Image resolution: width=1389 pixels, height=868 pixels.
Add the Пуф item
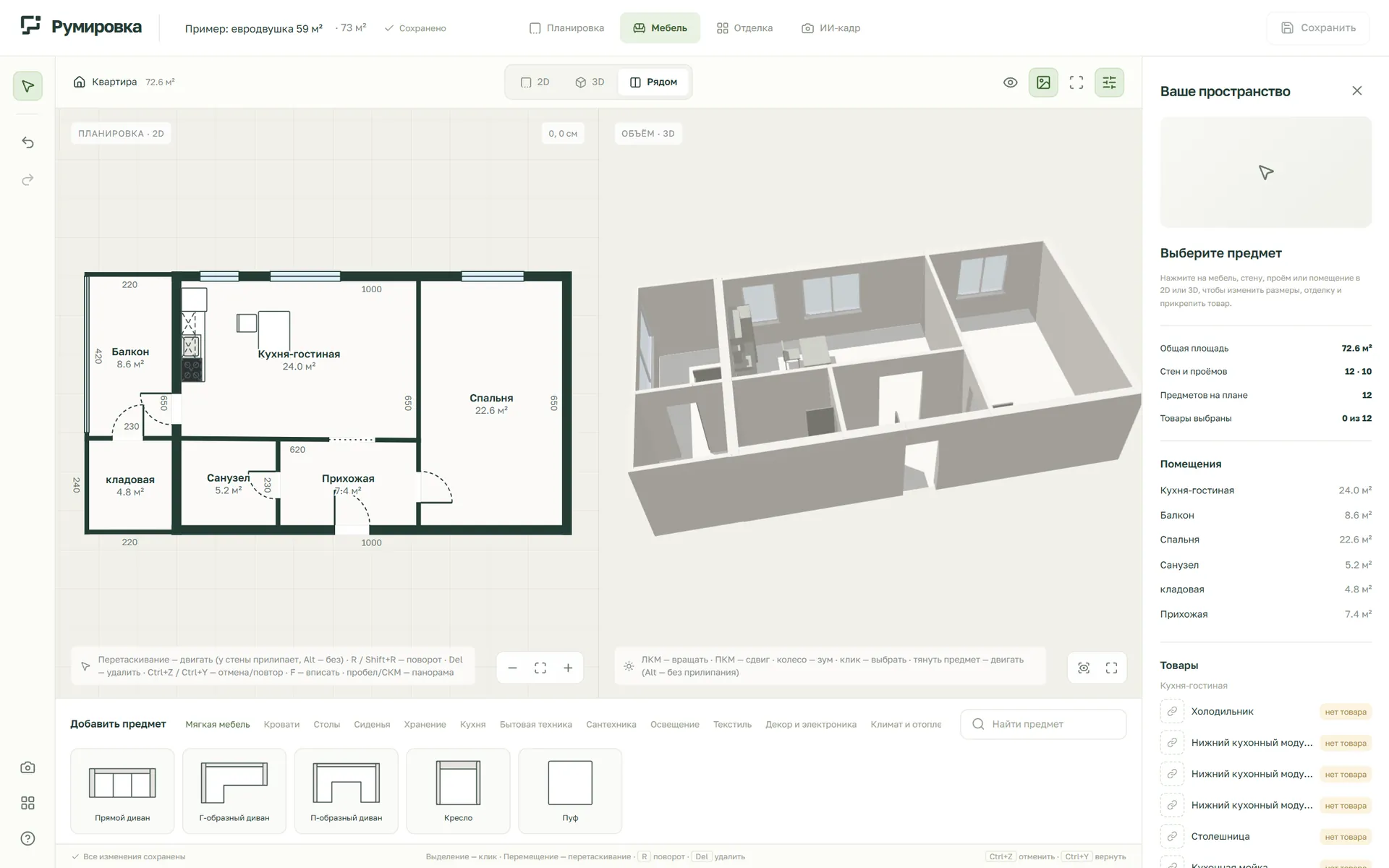(x=570, y=791)
